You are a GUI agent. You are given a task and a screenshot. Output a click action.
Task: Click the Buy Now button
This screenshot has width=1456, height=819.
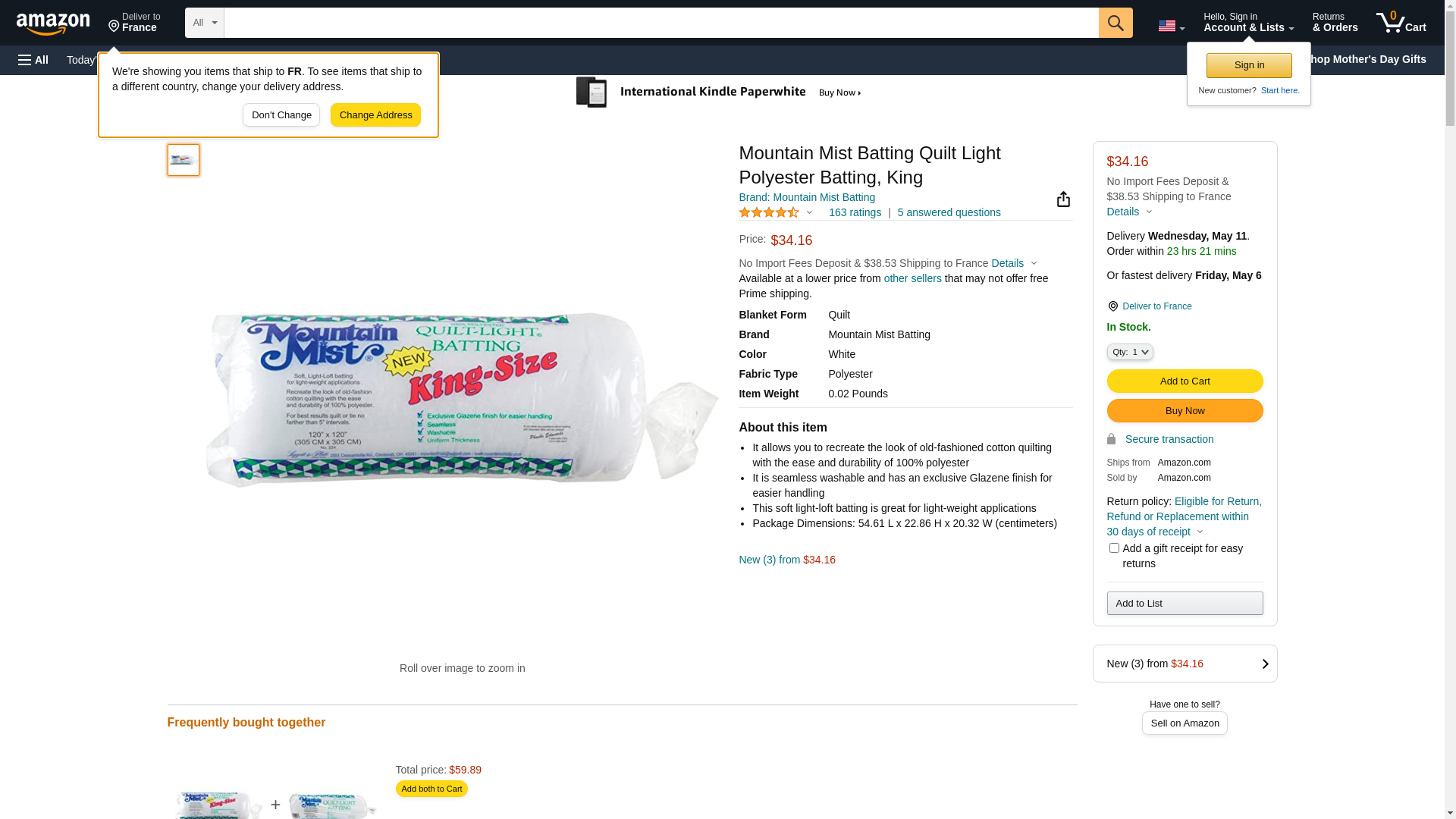(x=1185, y=411)
